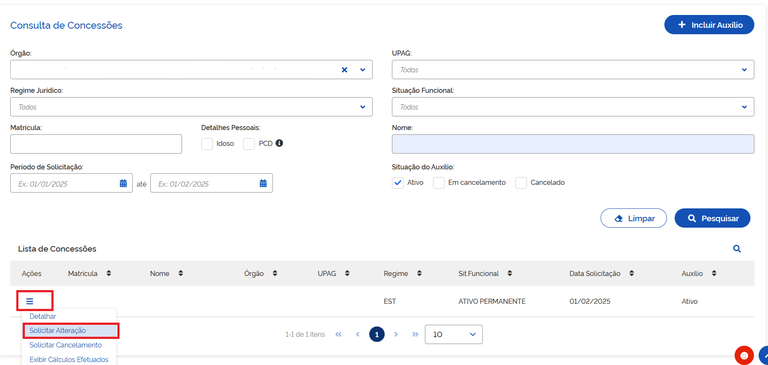Focus the Nome input field
The height and width of the screenshot is (365, 768).
click(x=573, y=144)
